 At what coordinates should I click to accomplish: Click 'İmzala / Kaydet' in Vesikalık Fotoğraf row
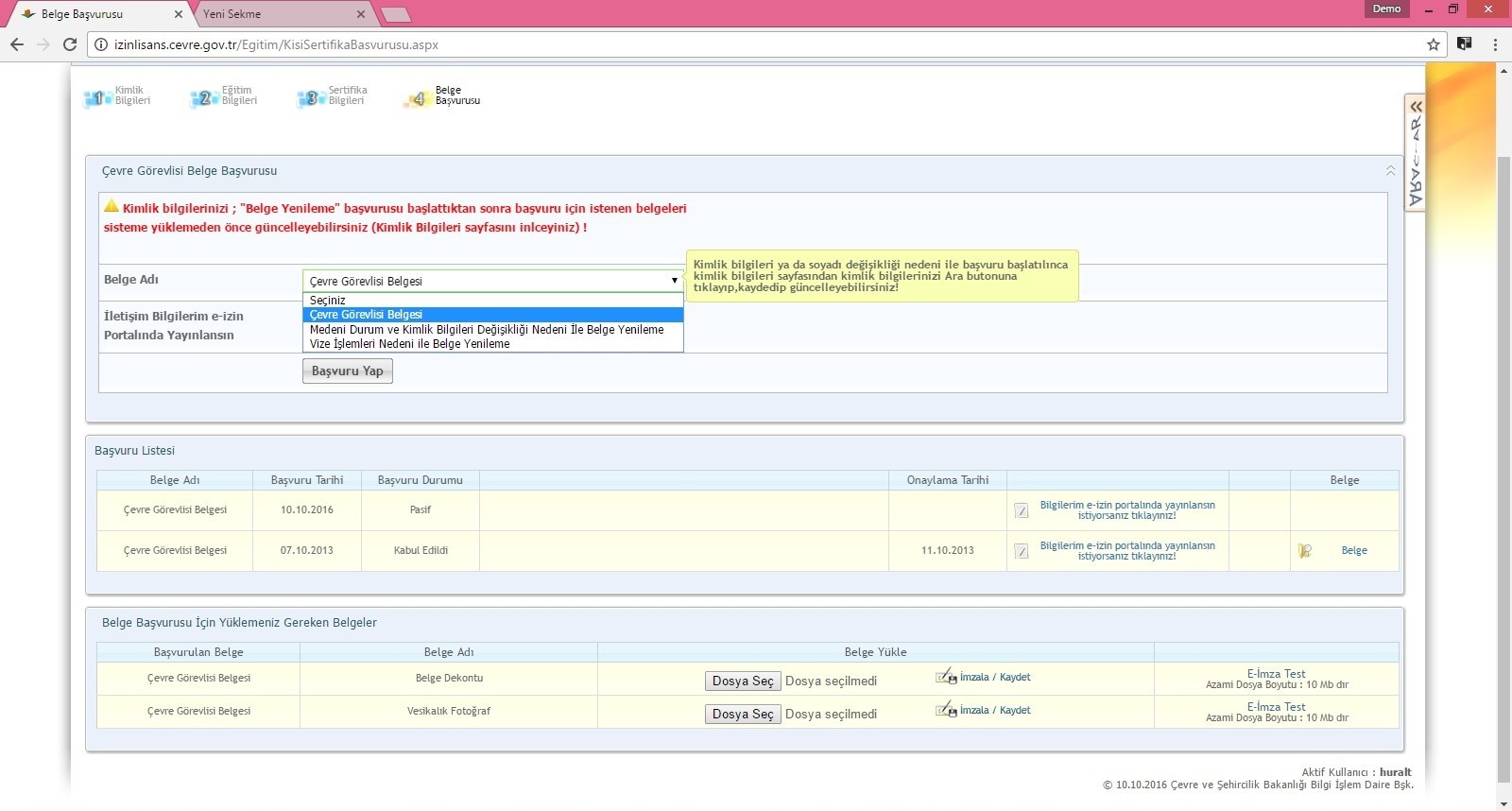995,711
